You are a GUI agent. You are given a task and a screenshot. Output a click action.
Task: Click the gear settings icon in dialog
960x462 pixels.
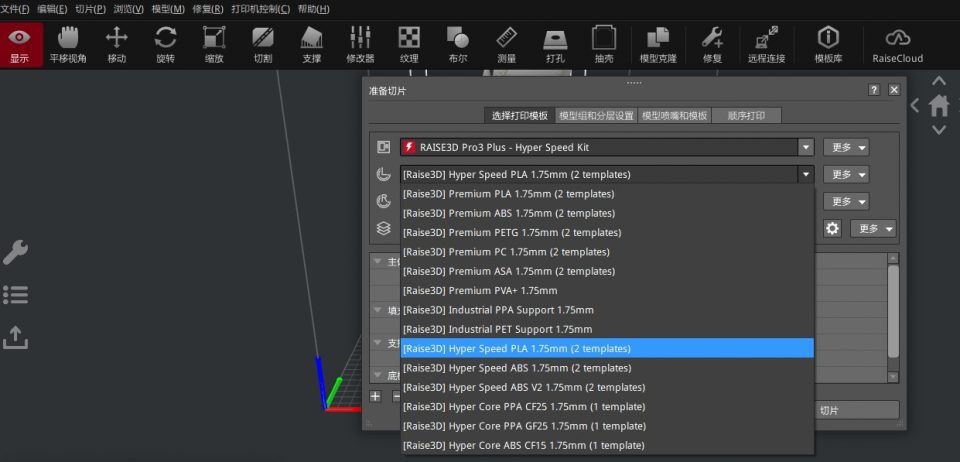pos(832,229)
